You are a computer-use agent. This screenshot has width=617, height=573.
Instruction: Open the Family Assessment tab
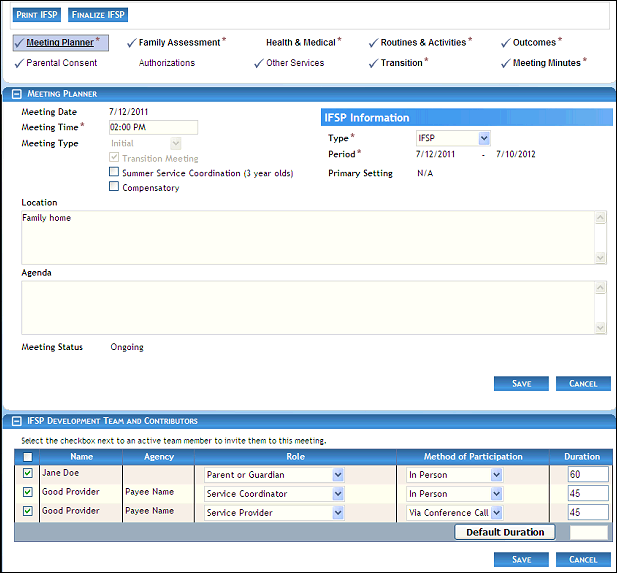[x=179, y=43]
